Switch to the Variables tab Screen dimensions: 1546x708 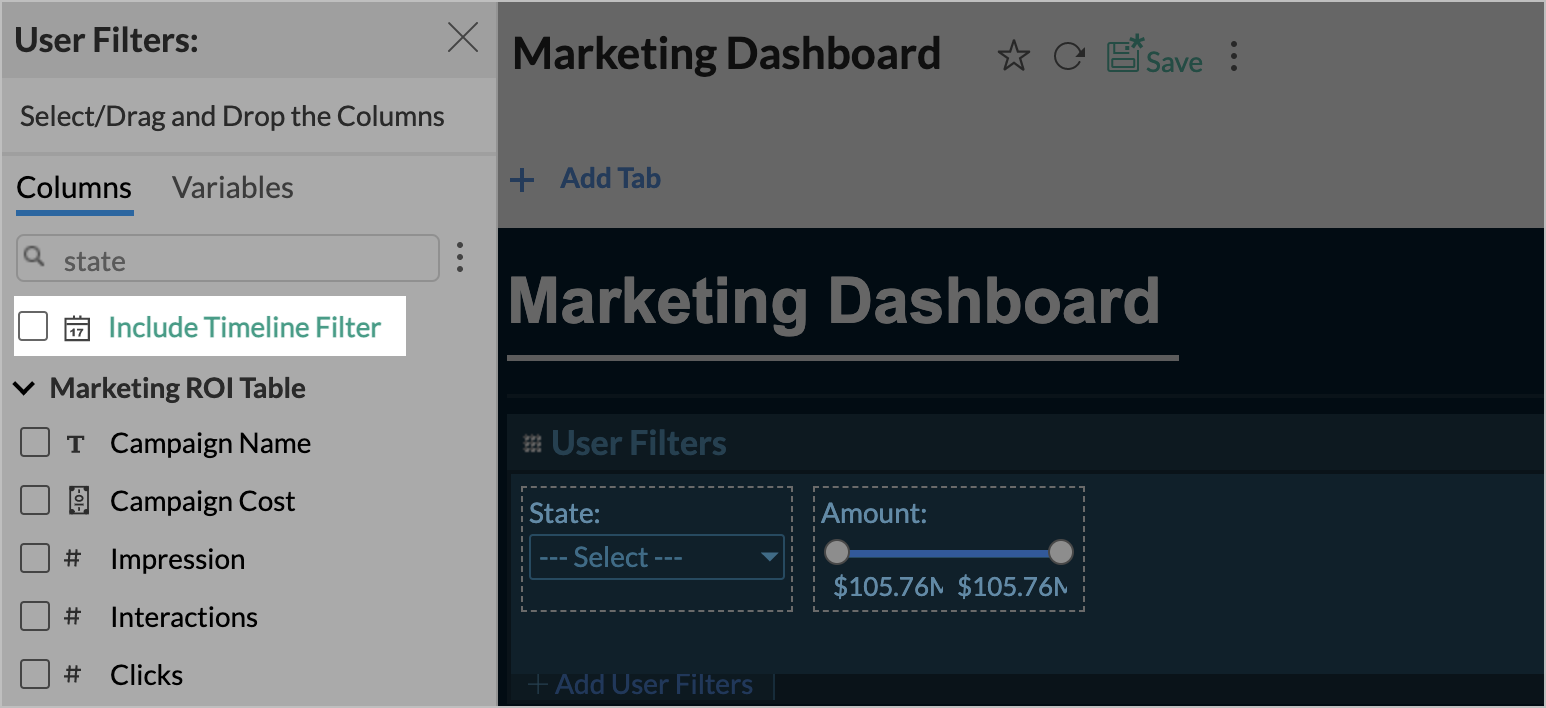click(233, 188)
